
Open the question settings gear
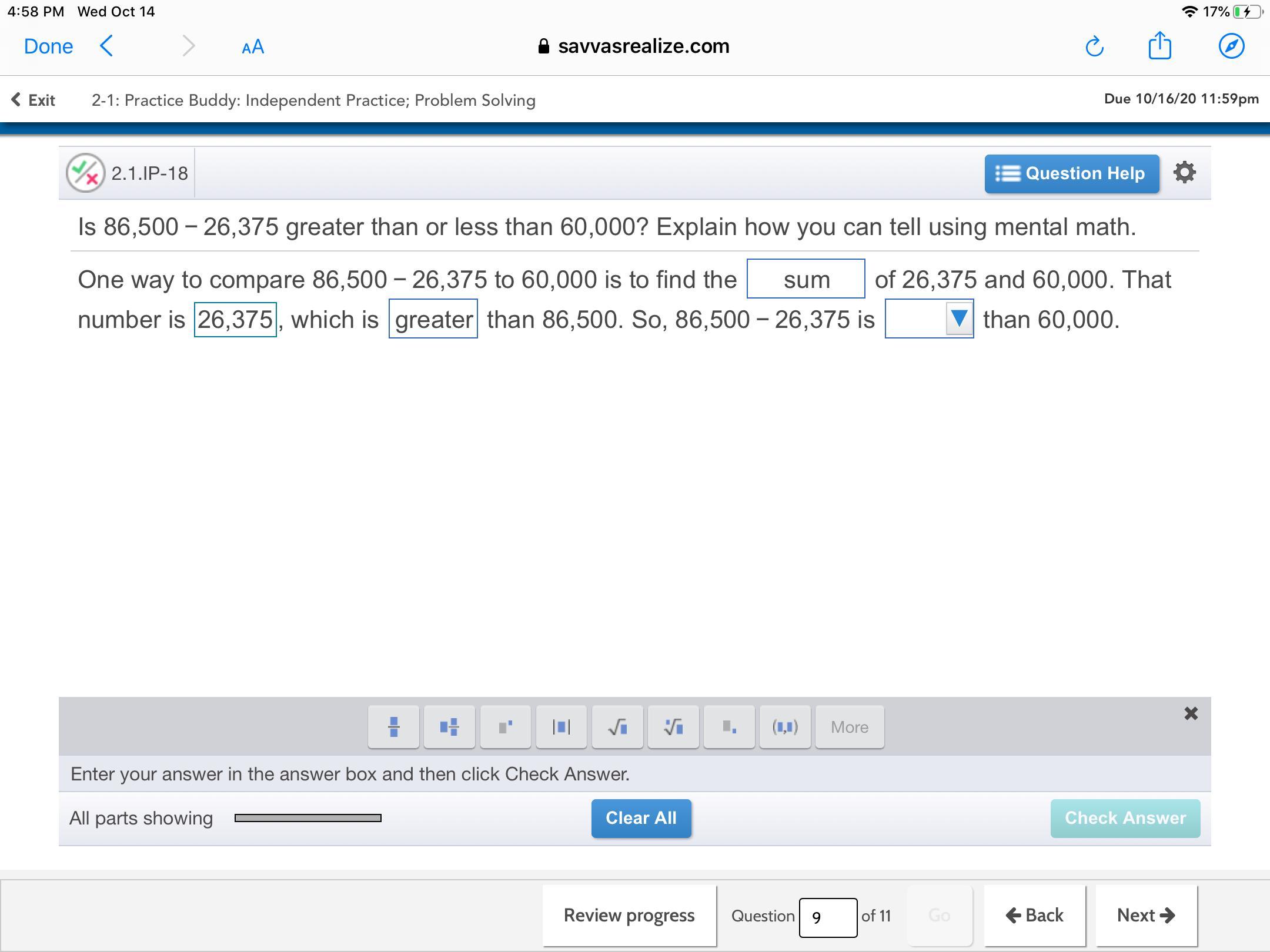point(1184,173)
